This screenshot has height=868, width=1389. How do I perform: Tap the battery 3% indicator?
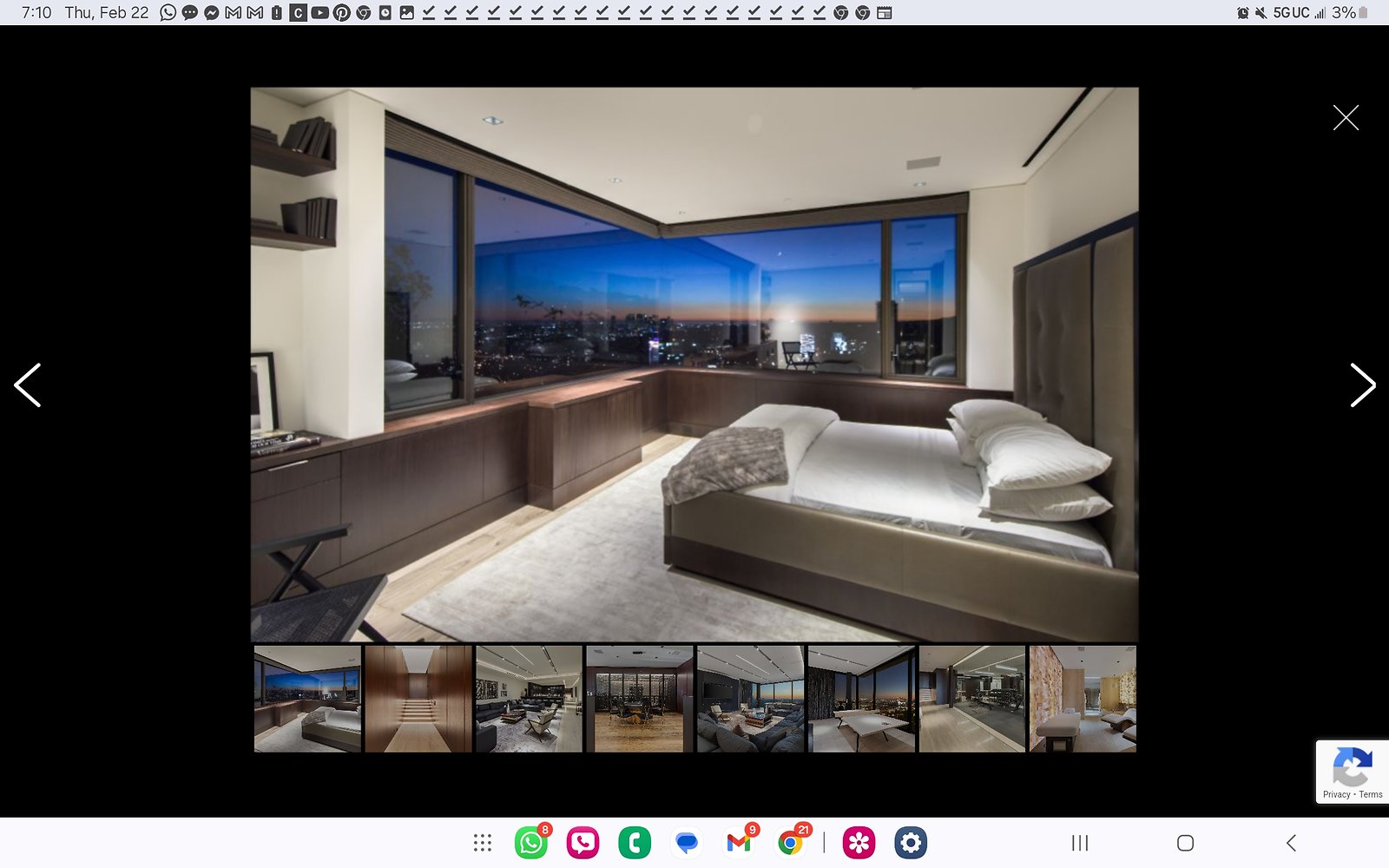(x=1351, y=13)
